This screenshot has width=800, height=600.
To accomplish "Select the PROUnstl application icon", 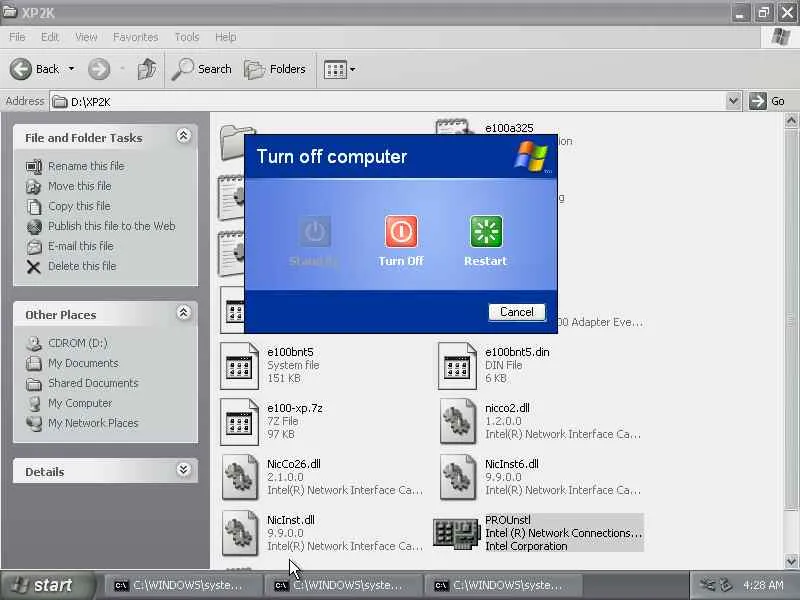I will [x=457, y=534].
